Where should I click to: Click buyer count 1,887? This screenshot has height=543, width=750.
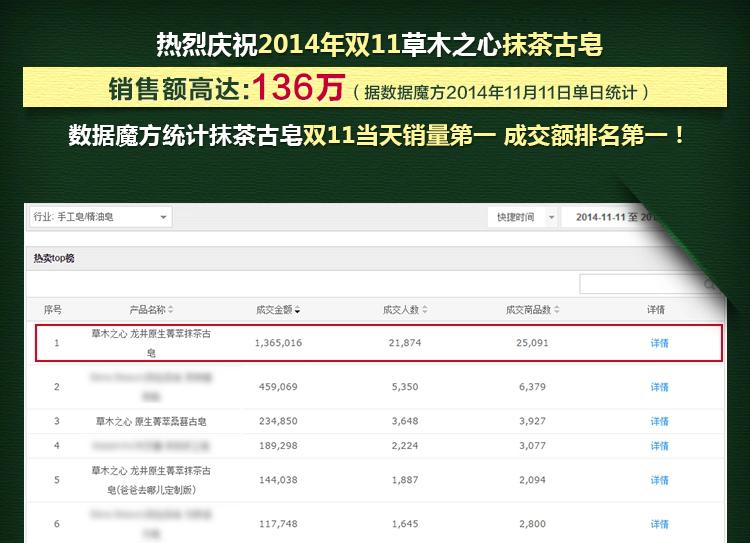405,480
